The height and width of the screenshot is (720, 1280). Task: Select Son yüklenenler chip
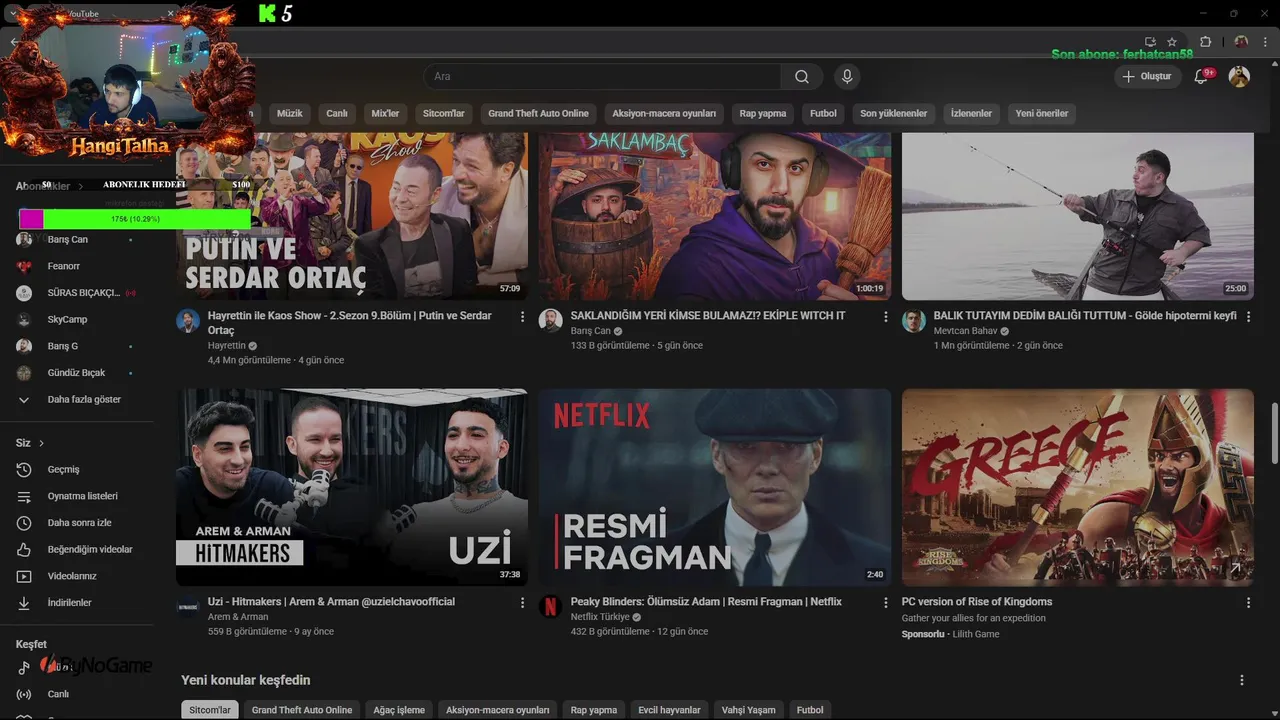pos(894,114)
